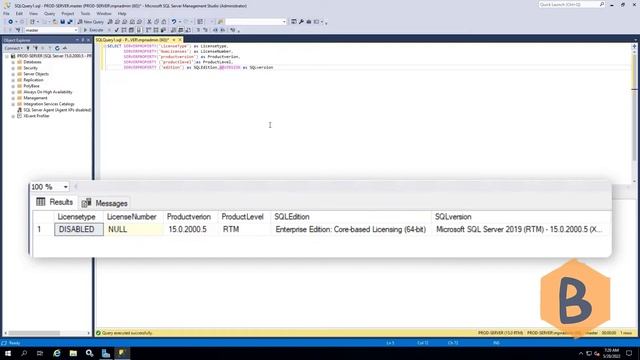
Task: Open the Windows Start menu
Action: [x=8, y=353]
